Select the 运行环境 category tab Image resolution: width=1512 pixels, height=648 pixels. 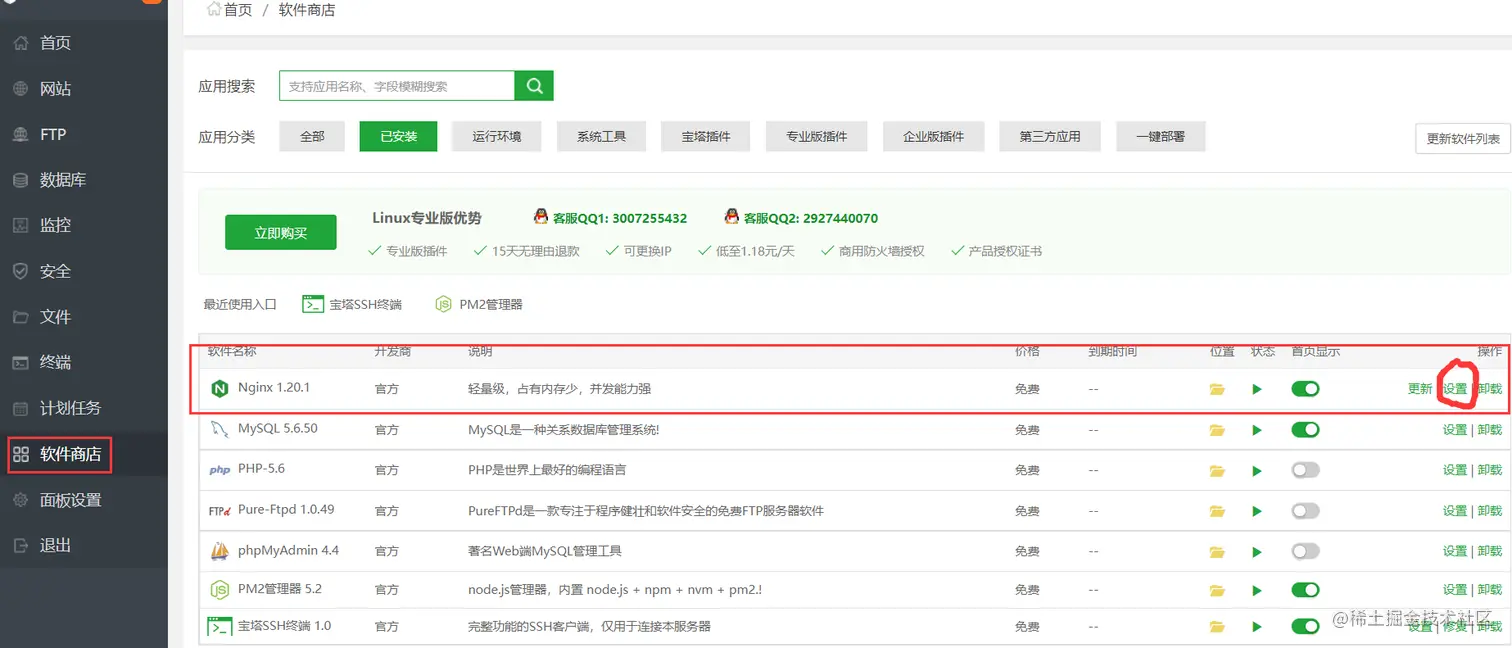497,136
